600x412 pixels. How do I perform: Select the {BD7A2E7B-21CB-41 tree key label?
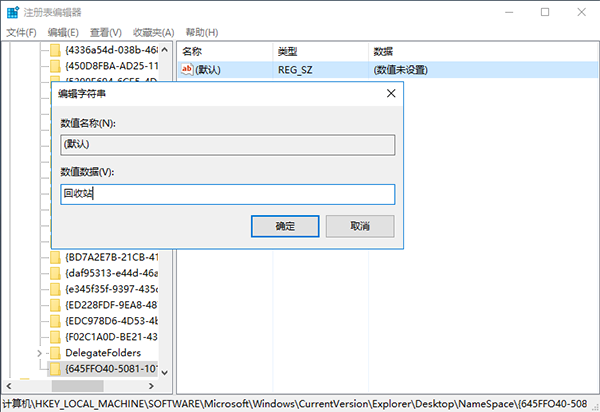[111, 257]
